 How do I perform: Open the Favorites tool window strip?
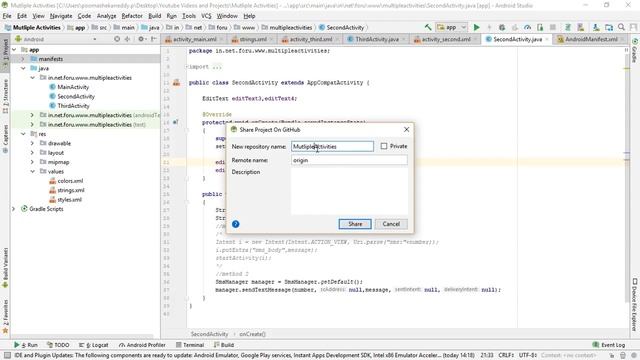coord(5,317)
